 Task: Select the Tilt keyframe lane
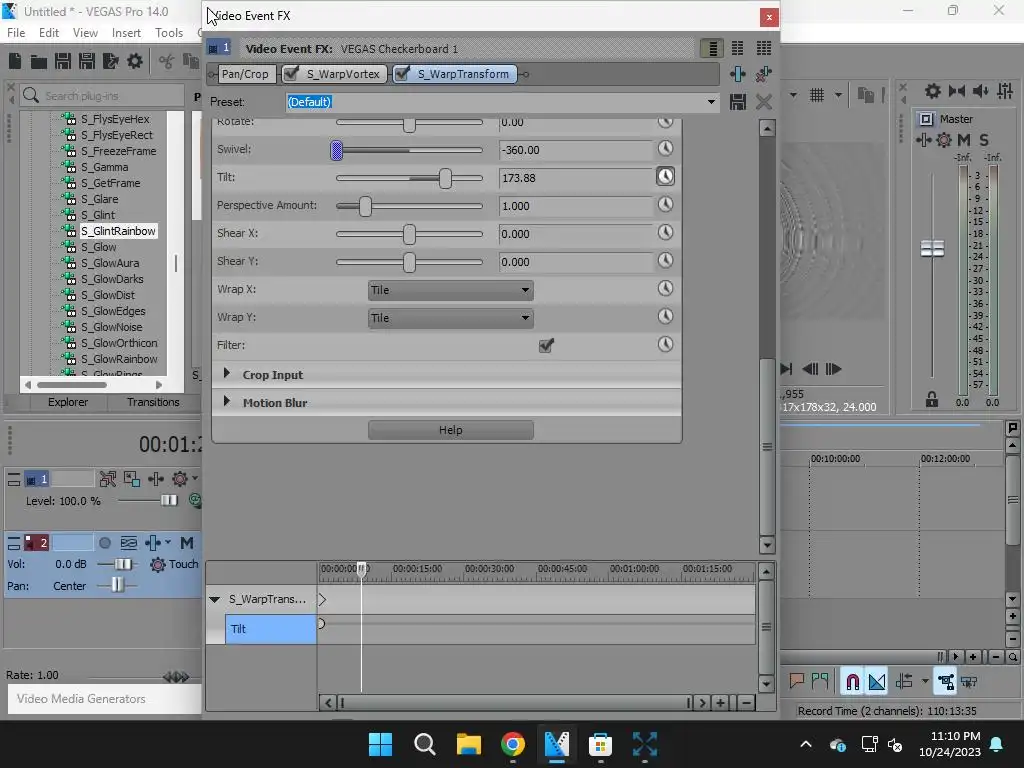coord(270,629)
